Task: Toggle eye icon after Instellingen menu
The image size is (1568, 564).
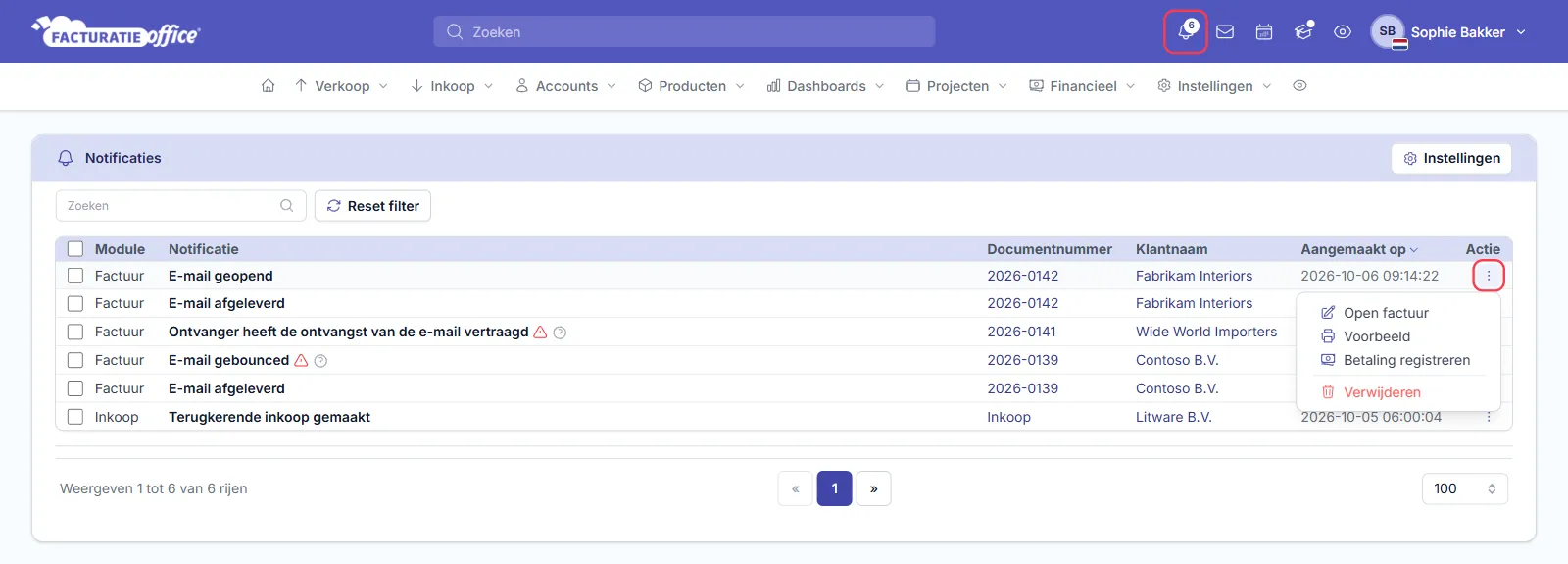Action: click(1299, 86)
